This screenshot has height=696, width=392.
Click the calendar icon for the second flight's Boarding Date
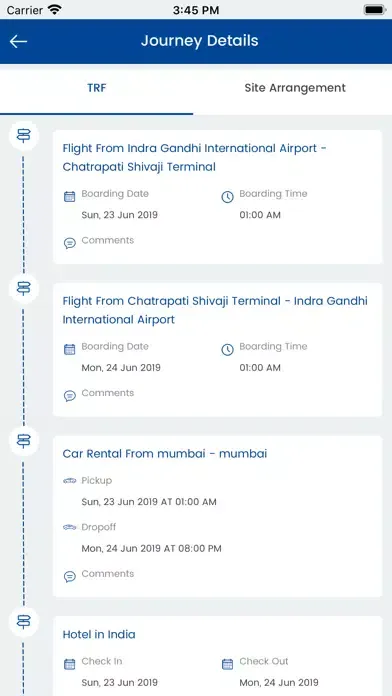pos(70,349)
